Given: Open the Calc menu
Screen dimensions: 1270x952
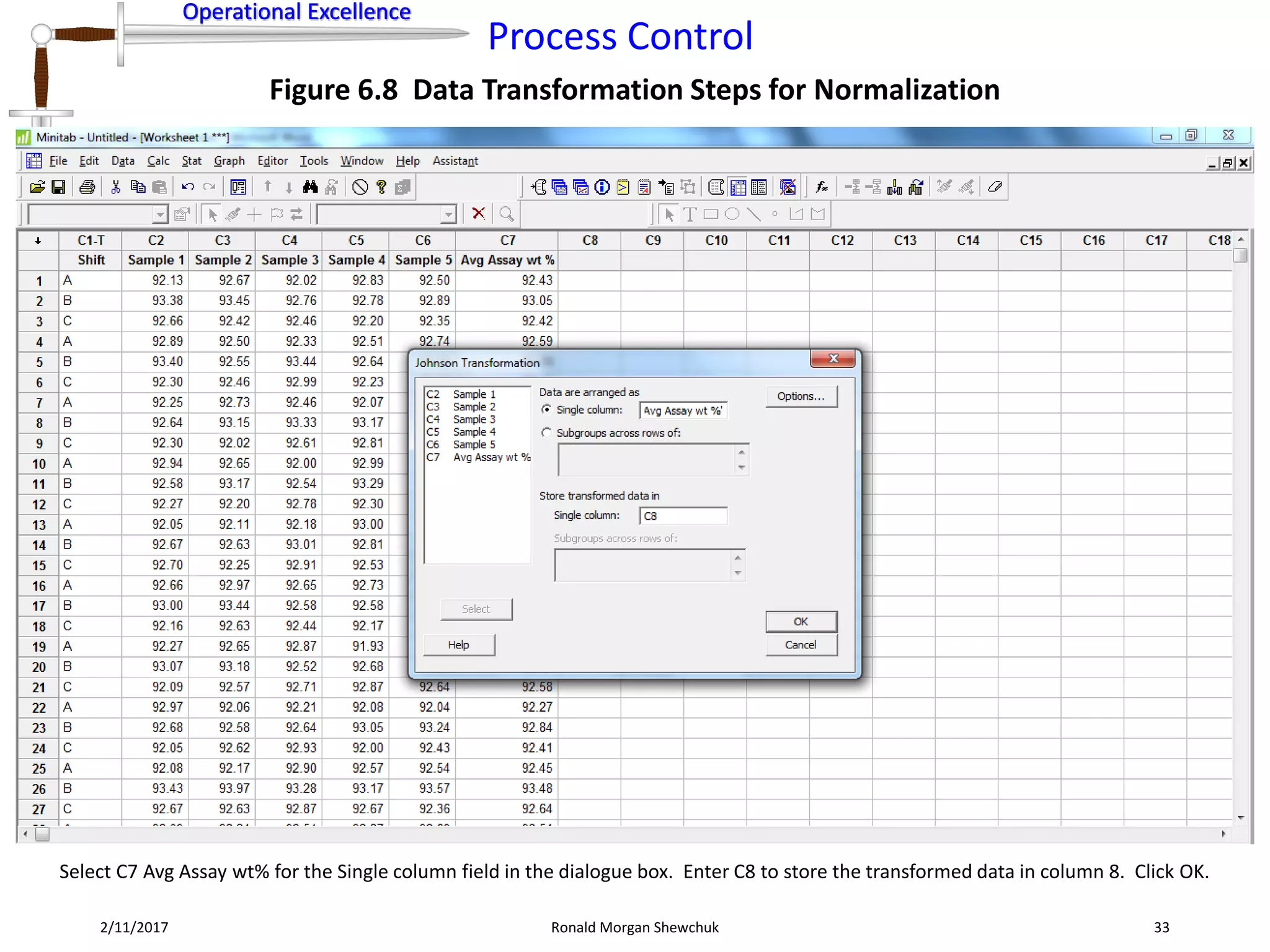Looking at the screenshot, I should tap(158, 161).
